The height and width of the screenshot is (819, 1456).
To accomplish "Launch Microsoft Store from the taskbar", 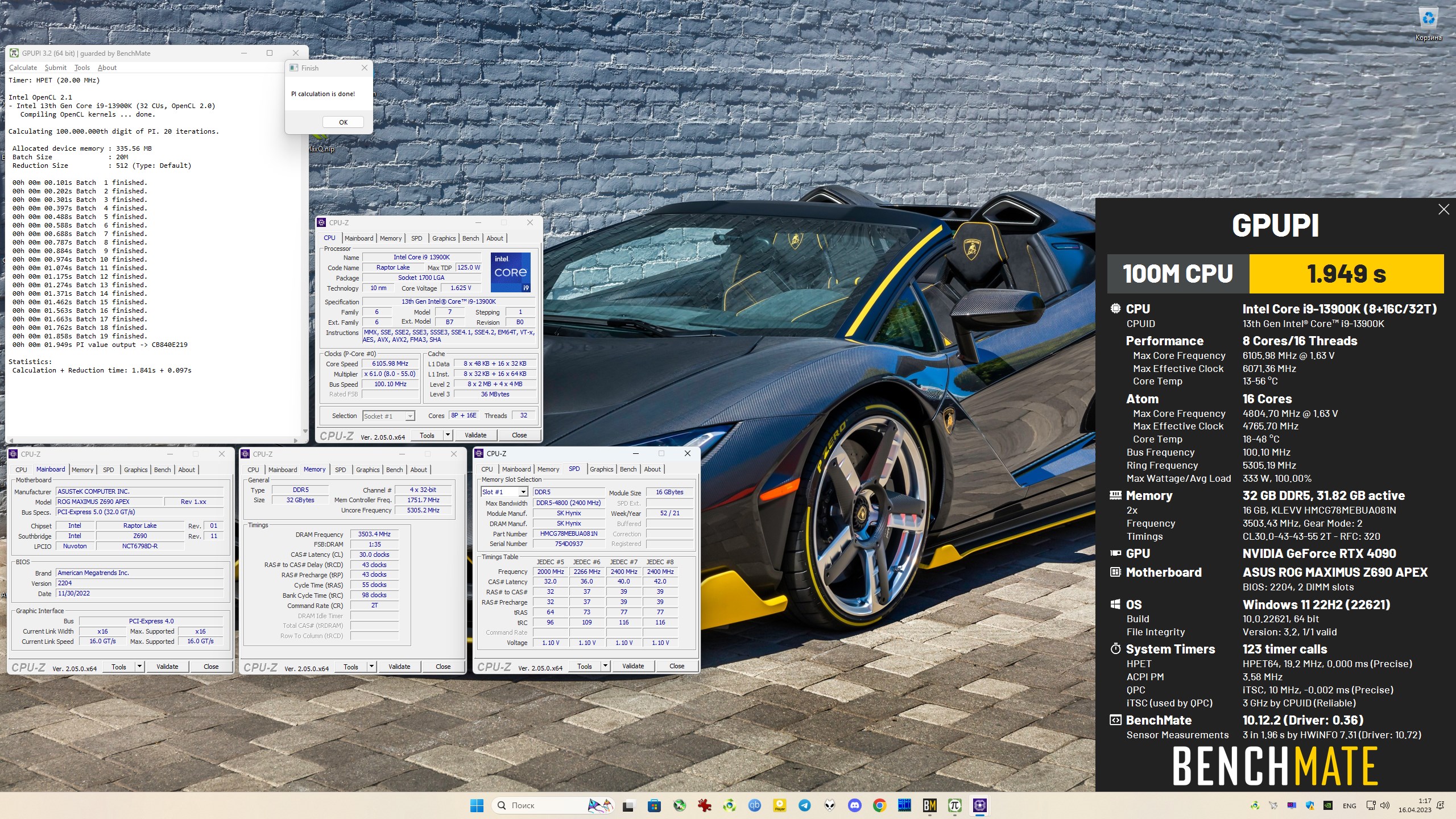I will click(x=654, y=805).
